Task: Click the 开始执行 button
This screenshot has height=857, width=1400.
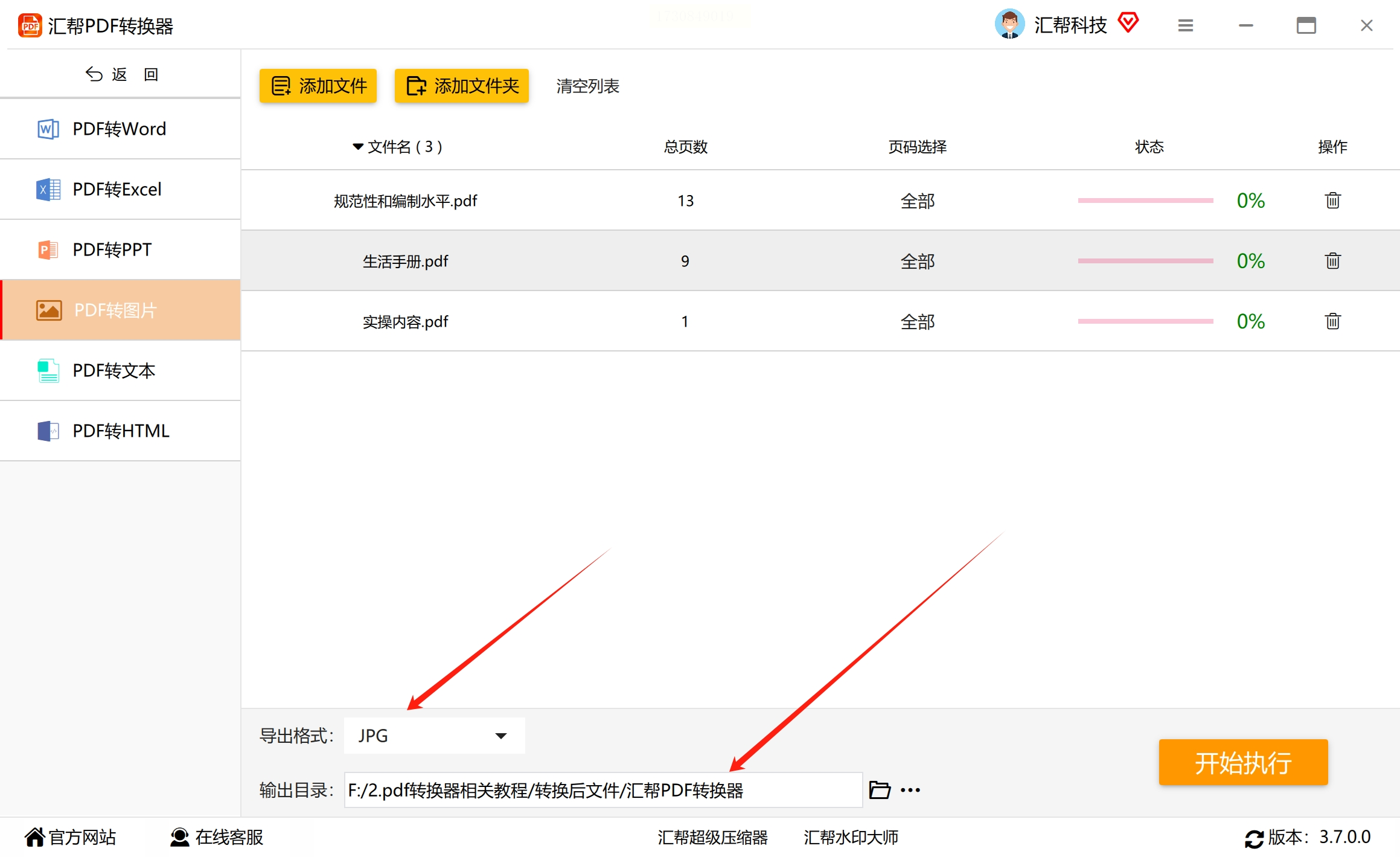Action: click(1243, 762)
